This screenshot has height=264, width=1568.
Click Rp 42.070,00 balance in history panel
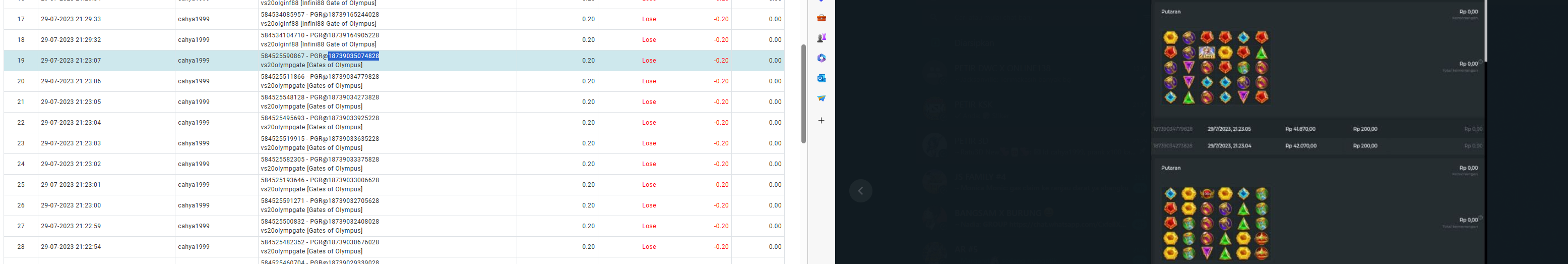click(1300, 146)
